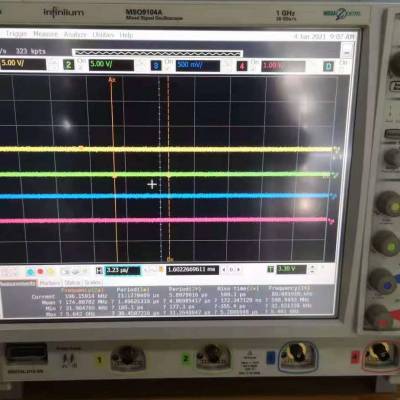This screenshot has height=400, width=400.
Task: Switch to the Markers tab
Action: tap(50, 283)
